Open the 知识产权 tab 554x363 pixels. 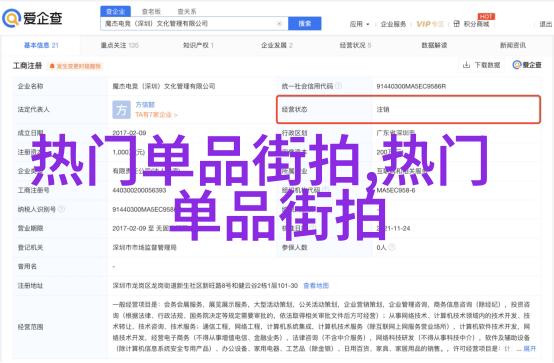[x=198, y=45]
